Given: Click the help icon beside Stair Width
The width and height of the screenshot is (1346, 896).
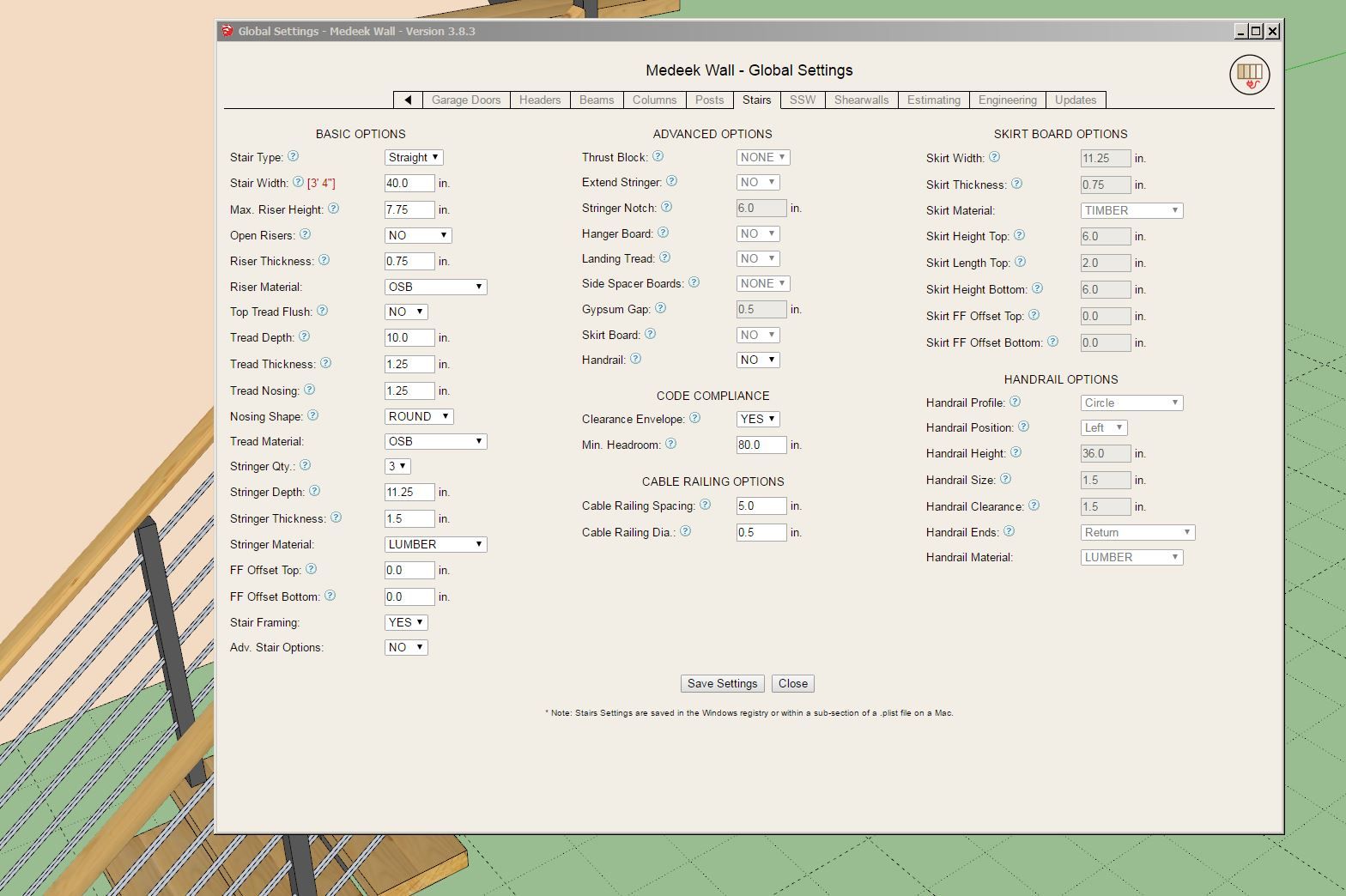Looking at the screenshot, I should (298, 182).
